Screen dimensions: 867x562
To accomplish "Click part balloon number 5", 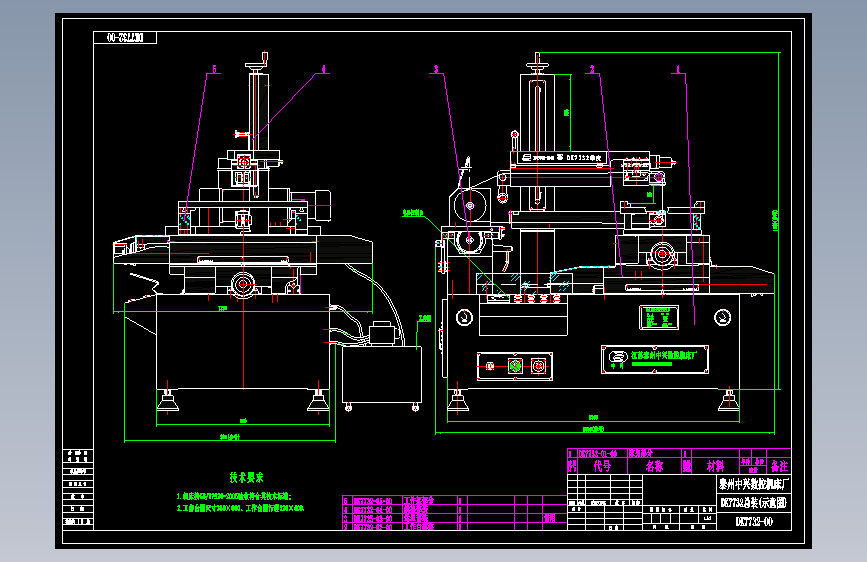I will click(215, 69).
